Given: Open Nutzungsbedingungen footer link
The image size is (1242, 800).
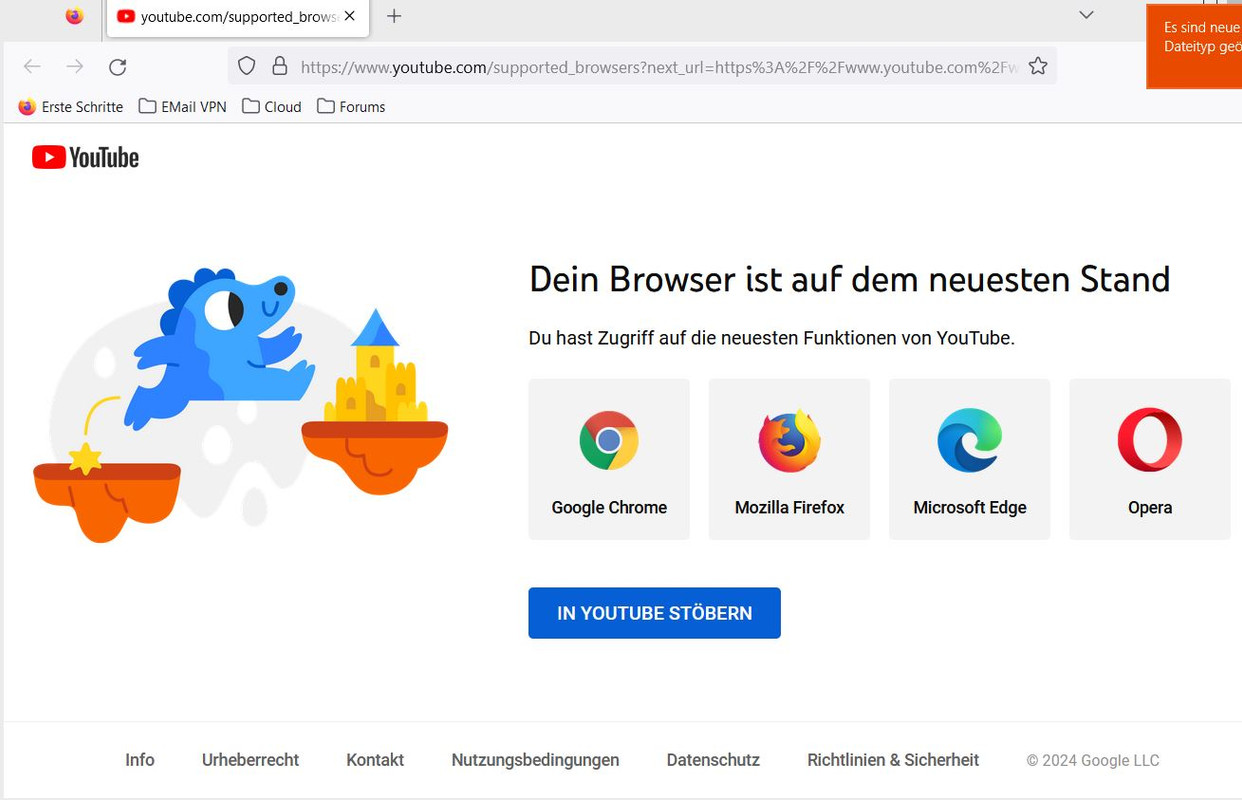Looking at the screenshot, I should (x=535, y=760).
